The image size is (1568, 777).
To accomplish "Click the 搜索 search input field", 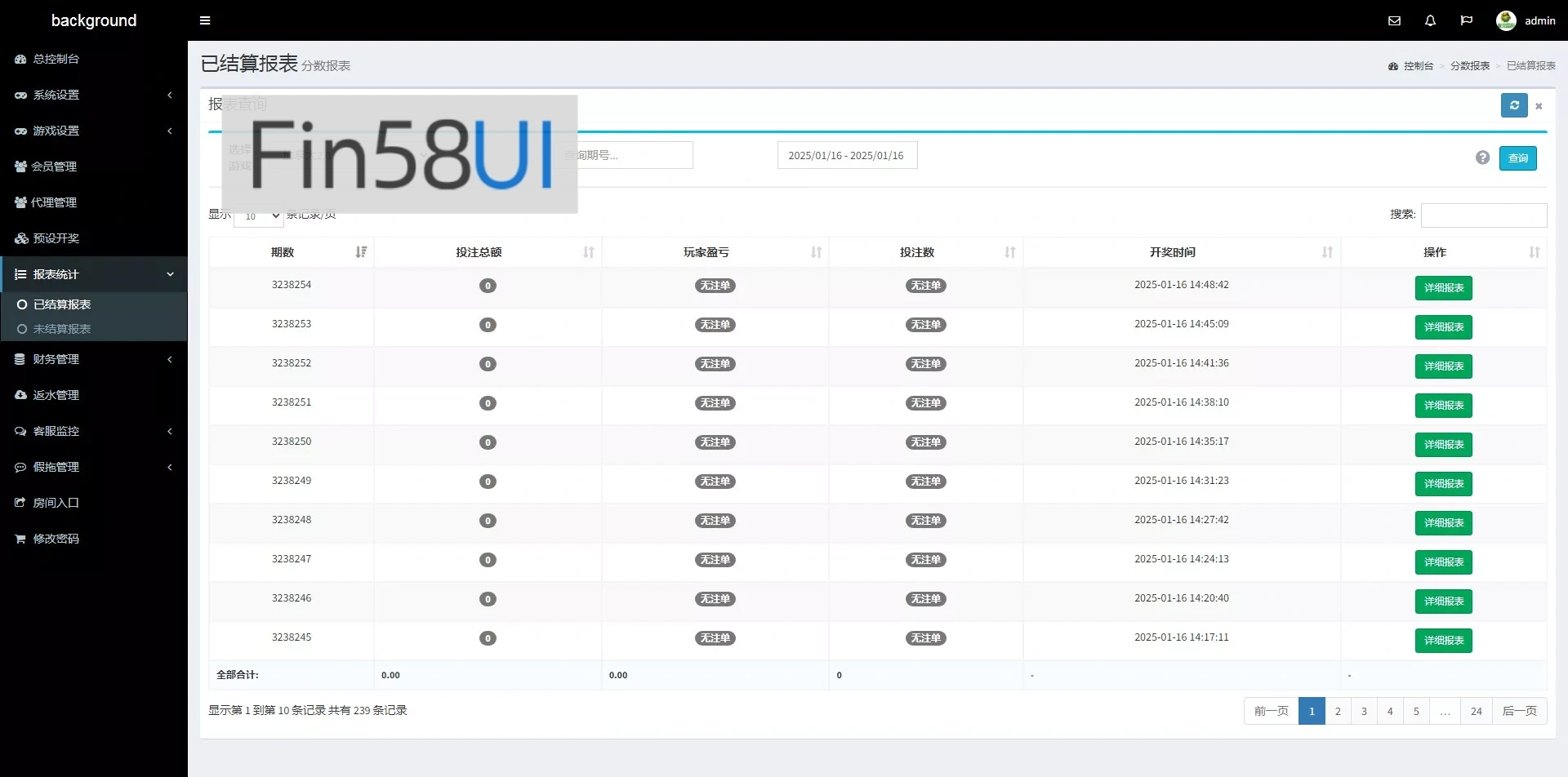I will click(x=1483, y=215).
